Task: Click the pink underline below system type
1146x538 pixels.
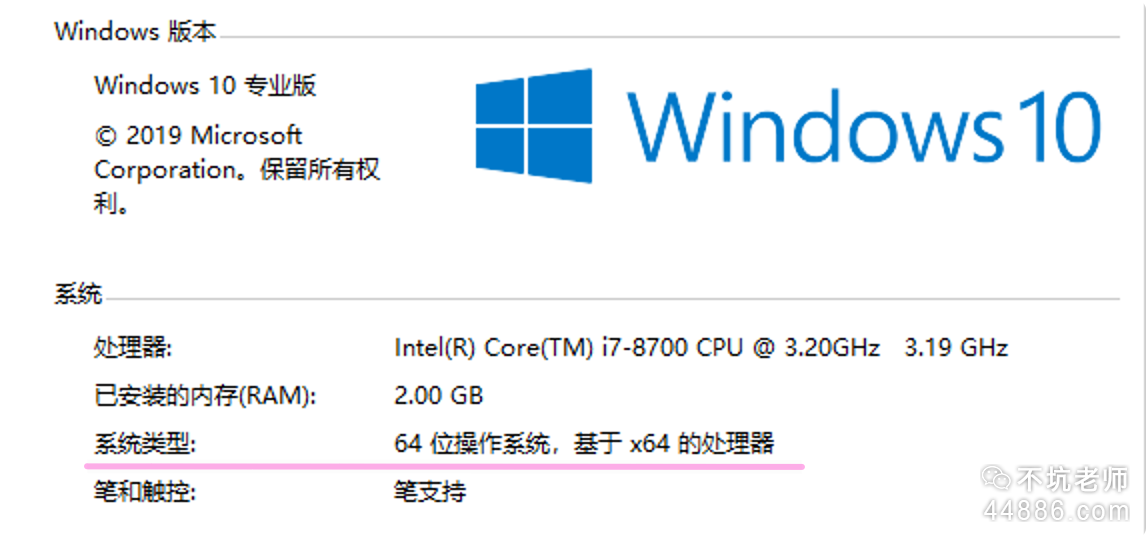Action: pos(445,465)
